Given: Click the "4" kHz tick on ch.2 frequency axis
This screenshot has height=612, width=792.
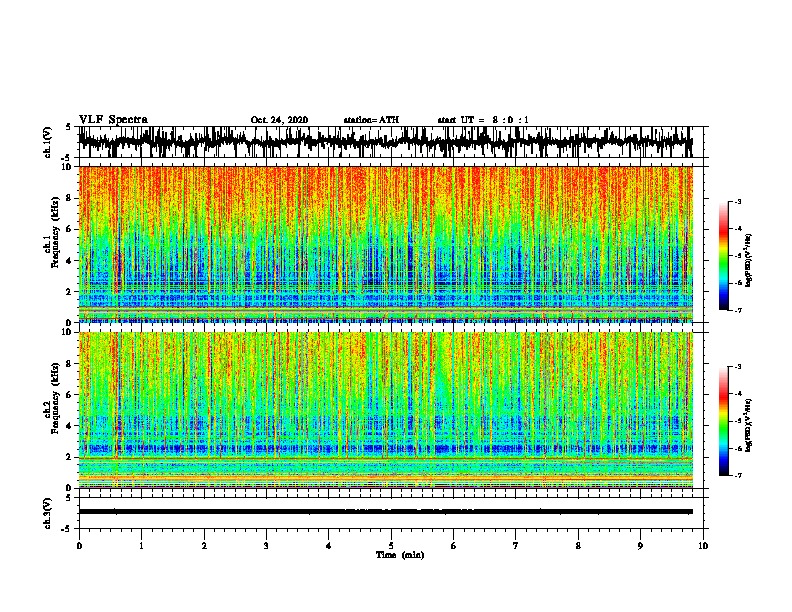Looking at the screenshot, I should [69, 426].
